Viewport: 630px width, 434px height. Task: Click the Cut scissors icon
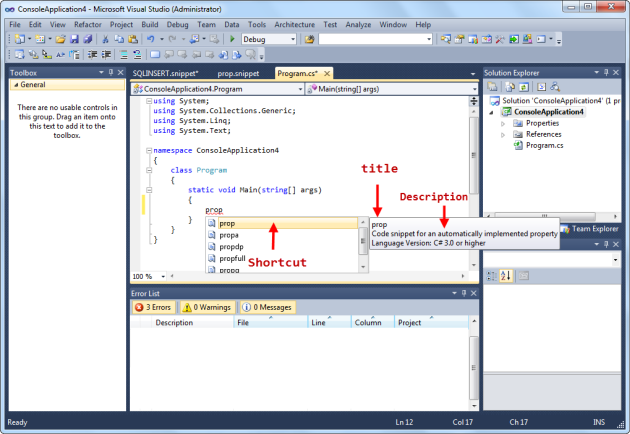click(x=104, y=39)
